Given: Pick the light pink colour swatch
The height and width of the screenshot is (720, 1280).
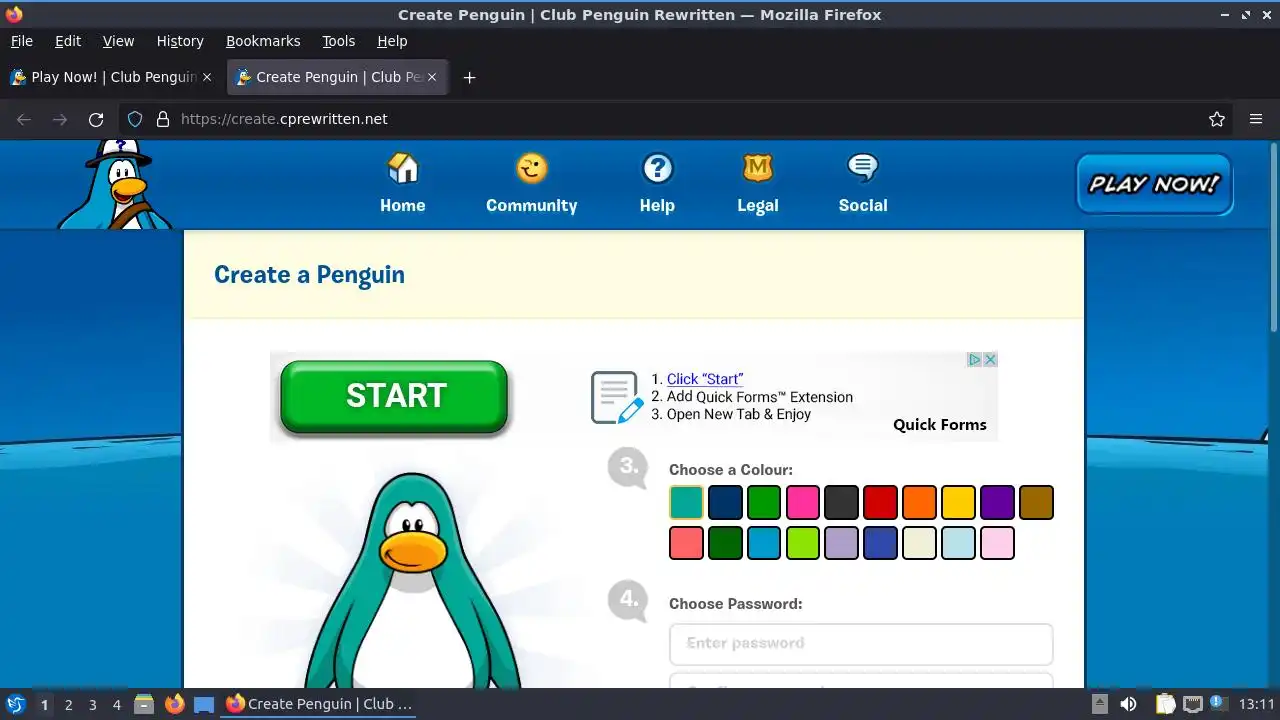Looking at the screenshot, I should coord(997,543).
